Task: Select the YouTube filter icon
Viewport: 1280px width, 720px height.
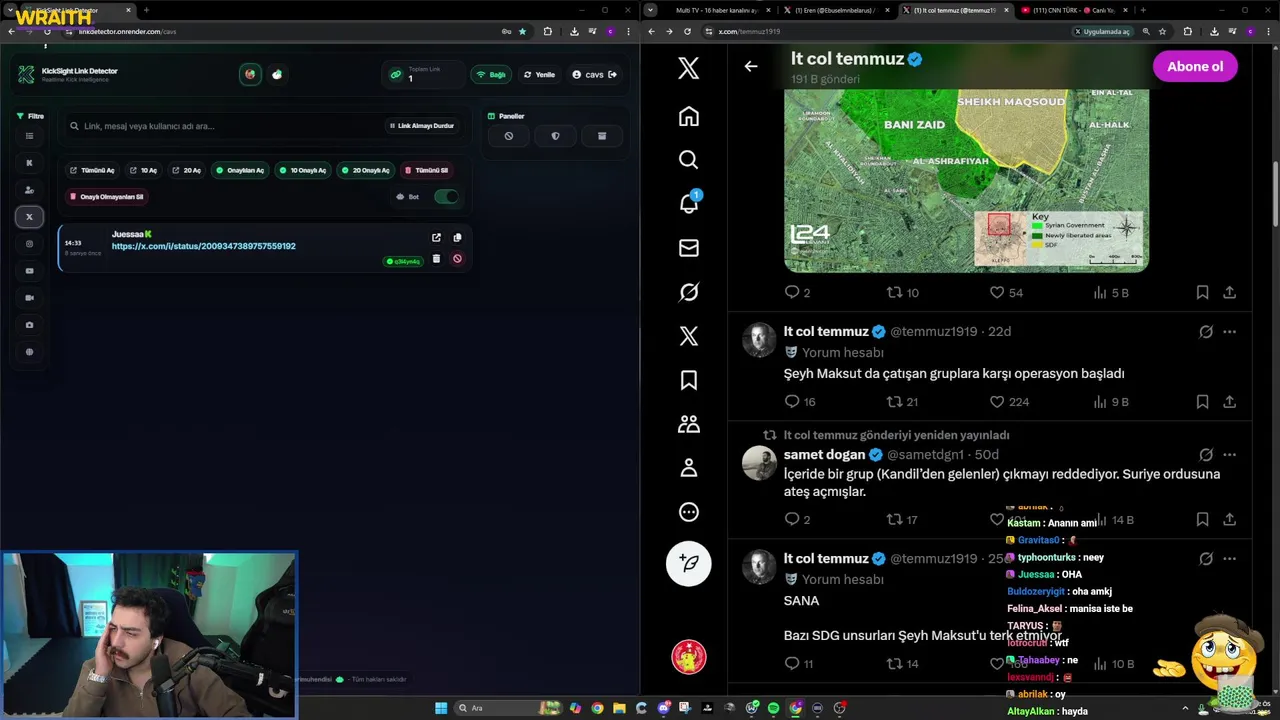Action: pyautogui.click(x=29, y=271)
